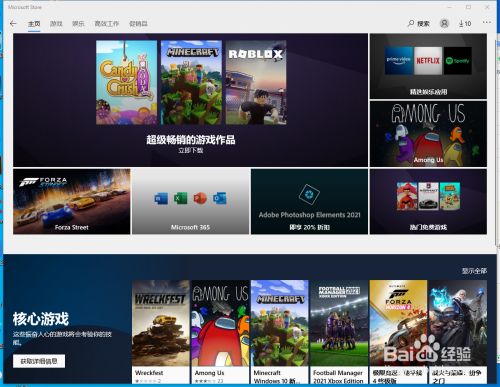Switch to the 娱乐 tab
Viewport: 500px width, 387px height.
[x=78, y=24]
